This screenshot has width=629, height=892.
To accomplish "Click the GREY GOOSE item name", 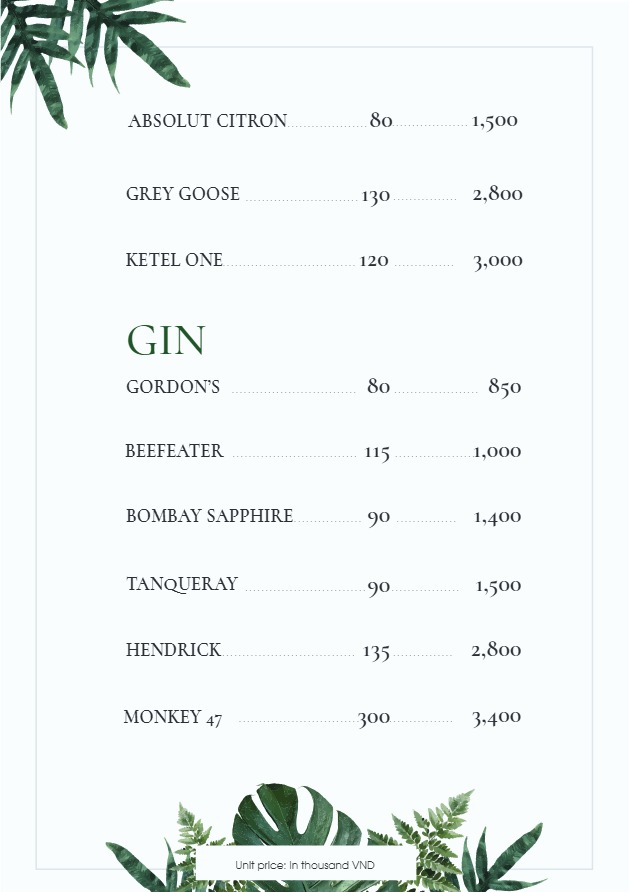I will click(183, 194).
